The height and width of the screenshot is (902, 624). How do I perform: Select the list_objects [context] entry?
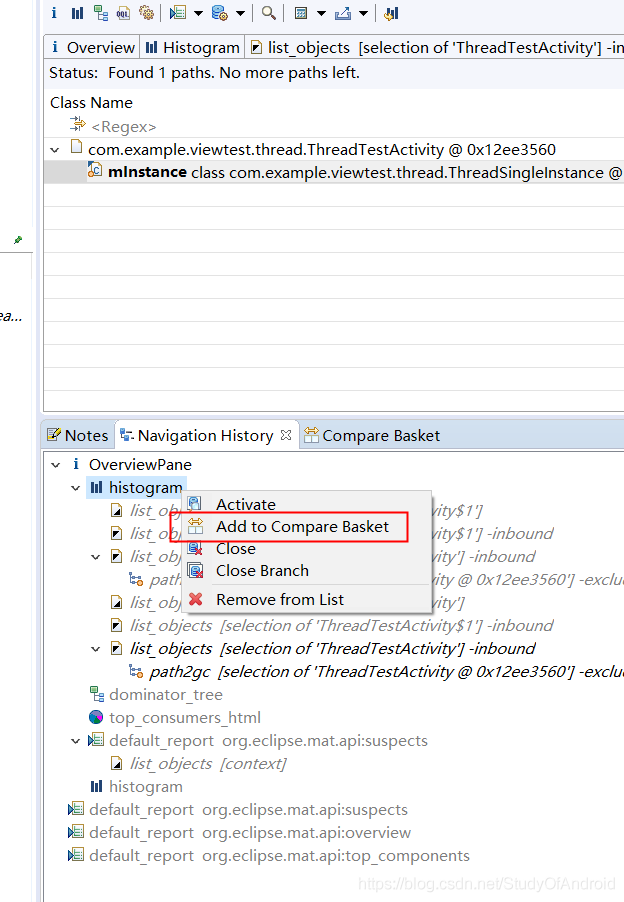coord(208,763)
